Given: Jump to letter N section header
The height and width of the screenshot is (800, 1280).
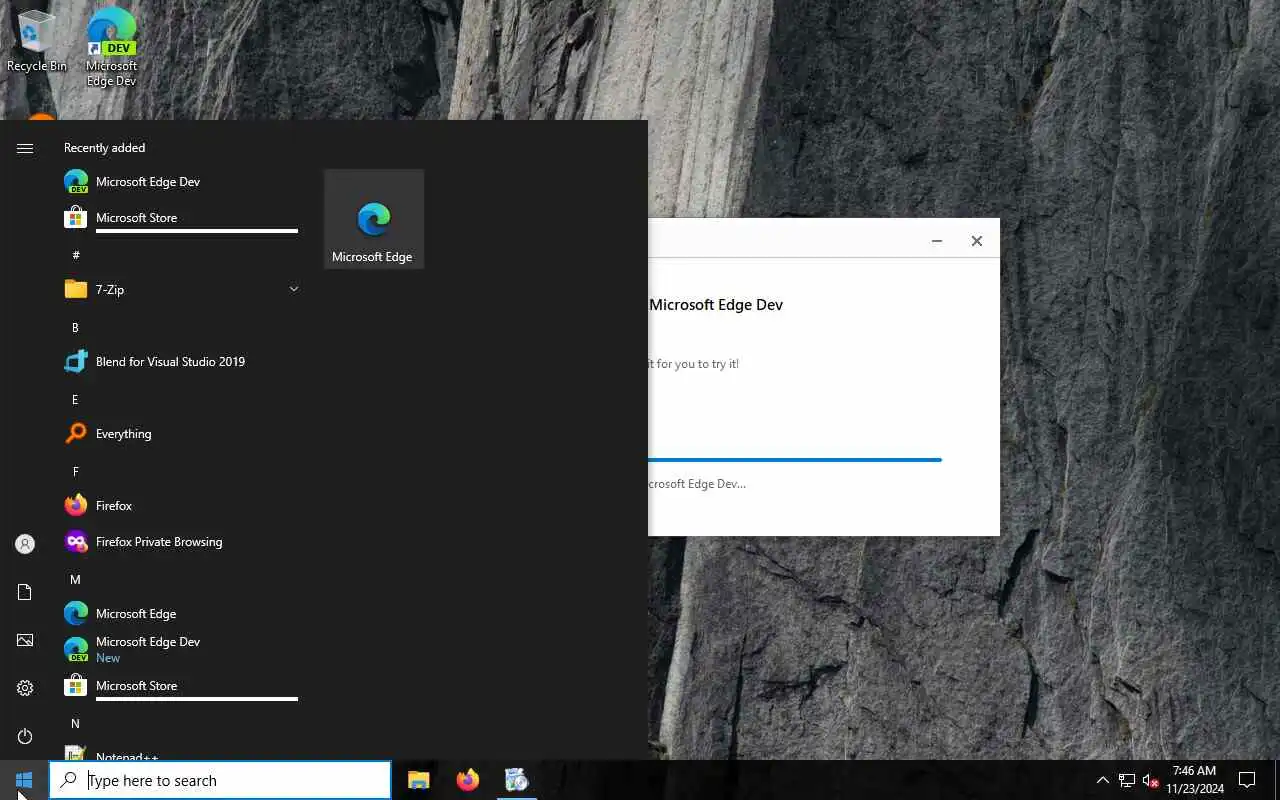Looking at the screenshot, I should (x=75, y=724).
